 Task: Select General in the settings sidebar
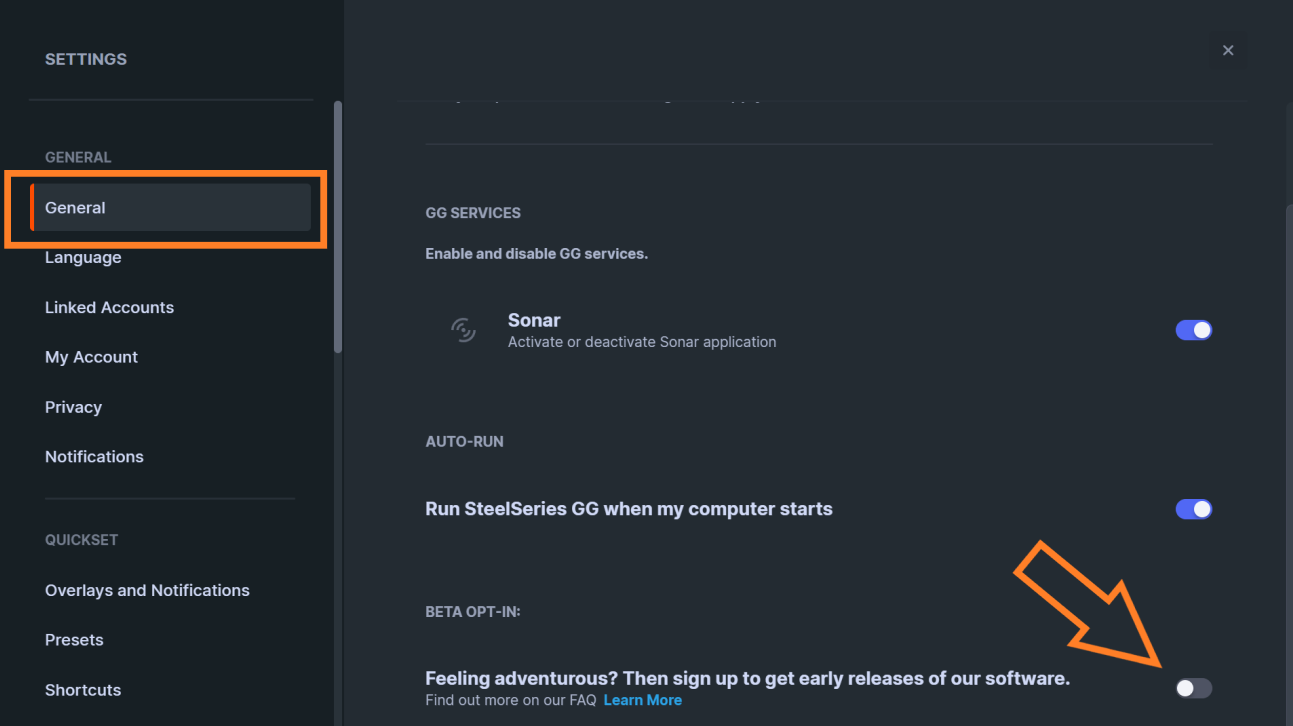coord(171,208)
